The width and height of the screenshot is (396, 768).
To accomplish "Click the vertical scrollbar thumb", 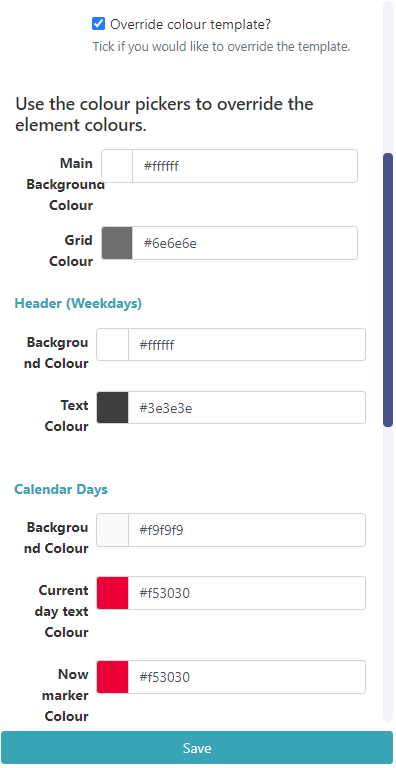I will click(x=388, y=290).
